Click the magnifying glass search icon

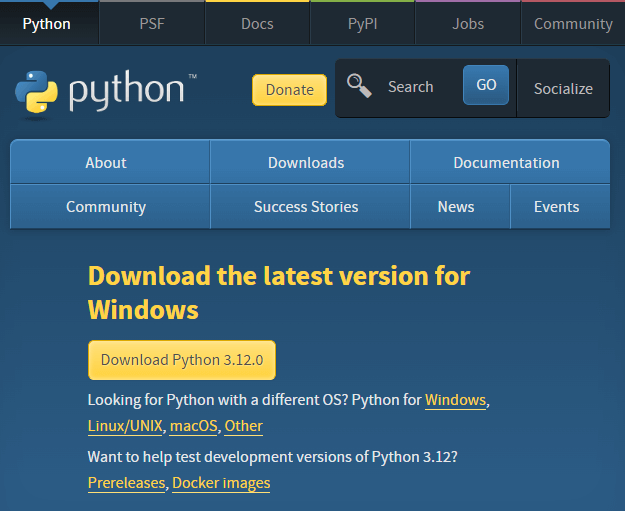[x=359, y=87]
